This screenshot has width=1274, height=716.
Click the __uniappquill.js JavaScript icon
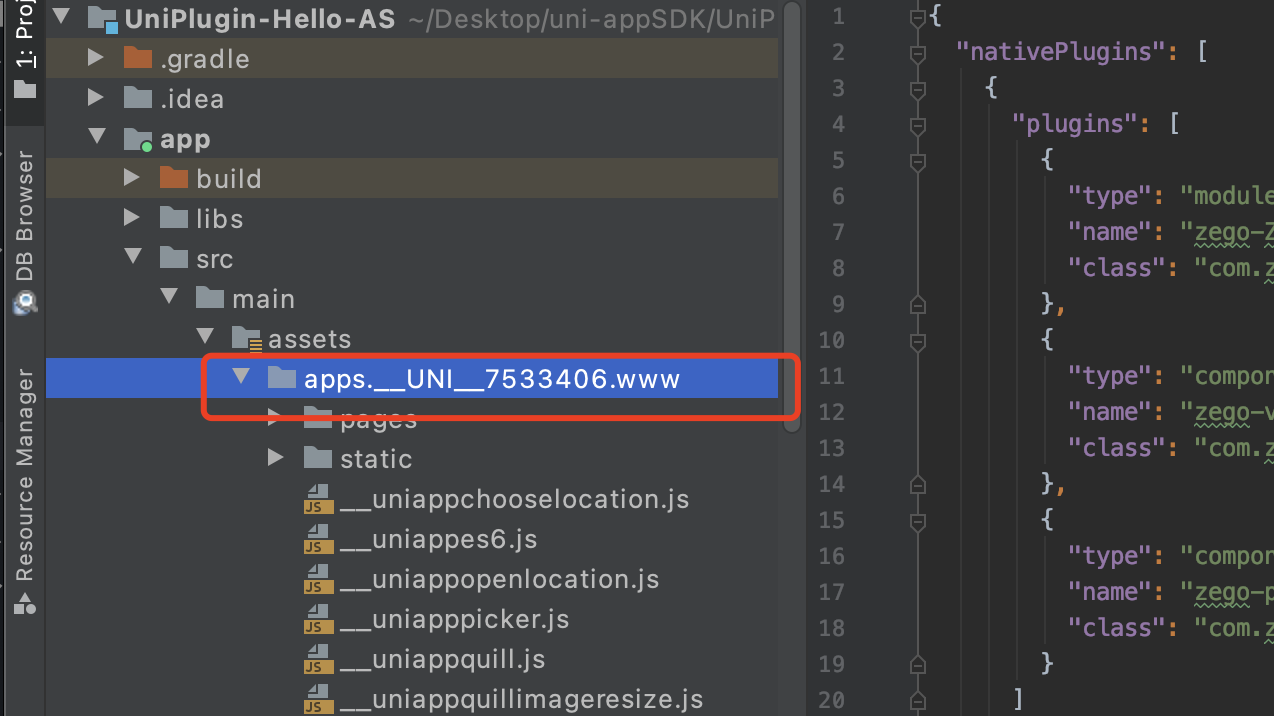click(318, 659)
